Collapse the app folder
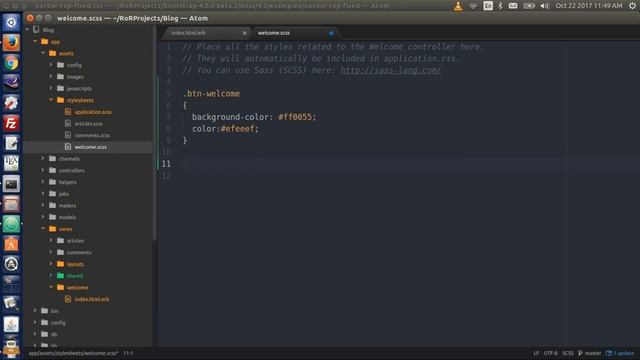Screen dimensions: 640x360 [35, 41]
